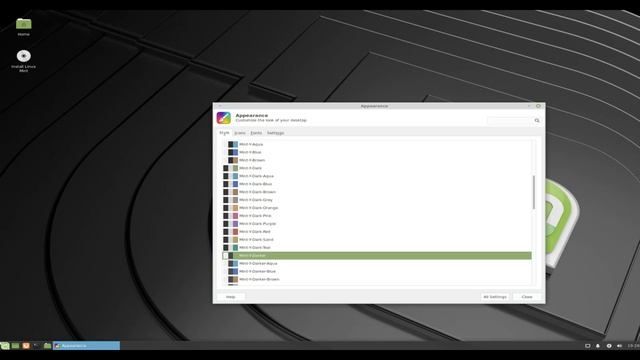Image resolution: width=640 pixels, height=360 pixels.
Task: Focus the Appearance search field
Action: 509,120
